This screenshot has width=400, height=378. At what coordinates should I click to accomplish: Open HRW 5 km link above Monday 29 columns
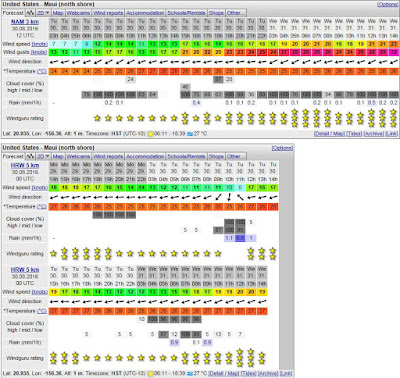[x=25, y=165]
